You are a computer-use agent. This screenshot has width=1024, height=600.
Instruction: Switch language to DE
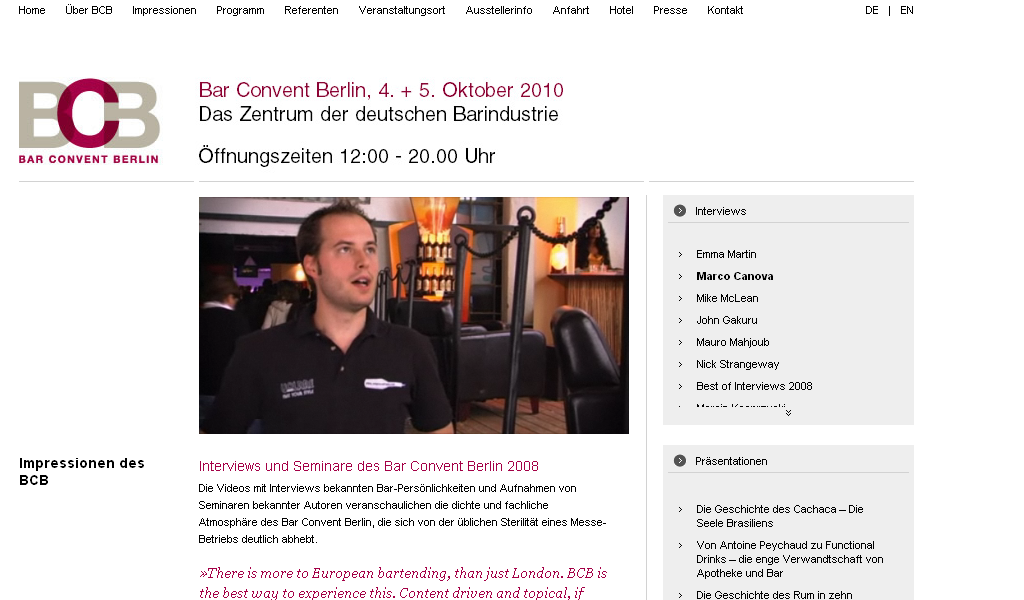tap(871, 10)
